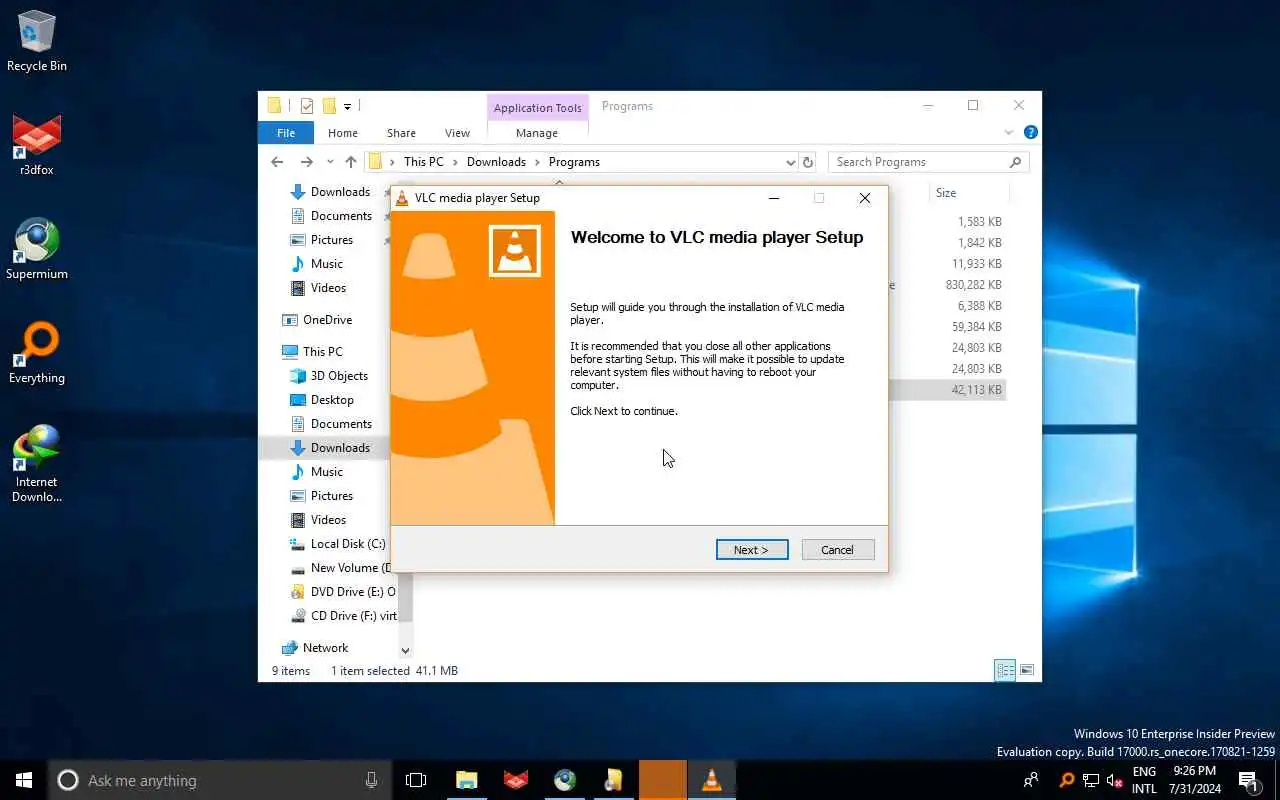The height and width of the screenshot is (800, 1280).
Task: Click the file row sized 830,282 KB
Action: pyautogui.click(x=946, y=285)
